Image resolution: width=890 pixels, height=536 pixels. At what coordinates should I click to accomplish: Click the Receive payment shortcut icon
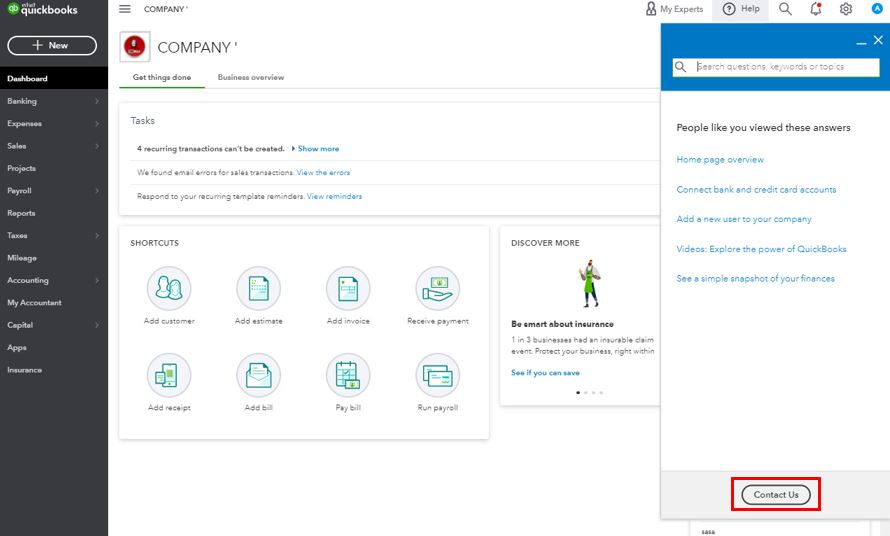pos(438,288)
